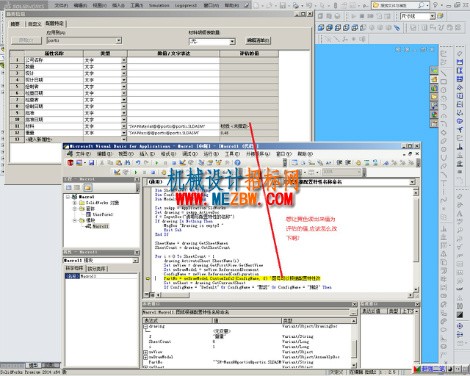Viewport: 470px width, 376px height.
Task: Click Toggle Folders icon in project panel
Action: (x=87, y=188)
